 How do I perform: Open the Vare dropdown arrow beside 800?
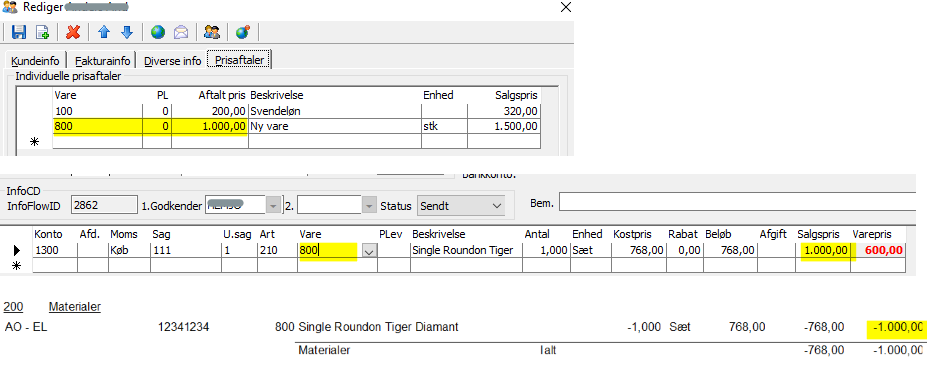pos(369,251)
